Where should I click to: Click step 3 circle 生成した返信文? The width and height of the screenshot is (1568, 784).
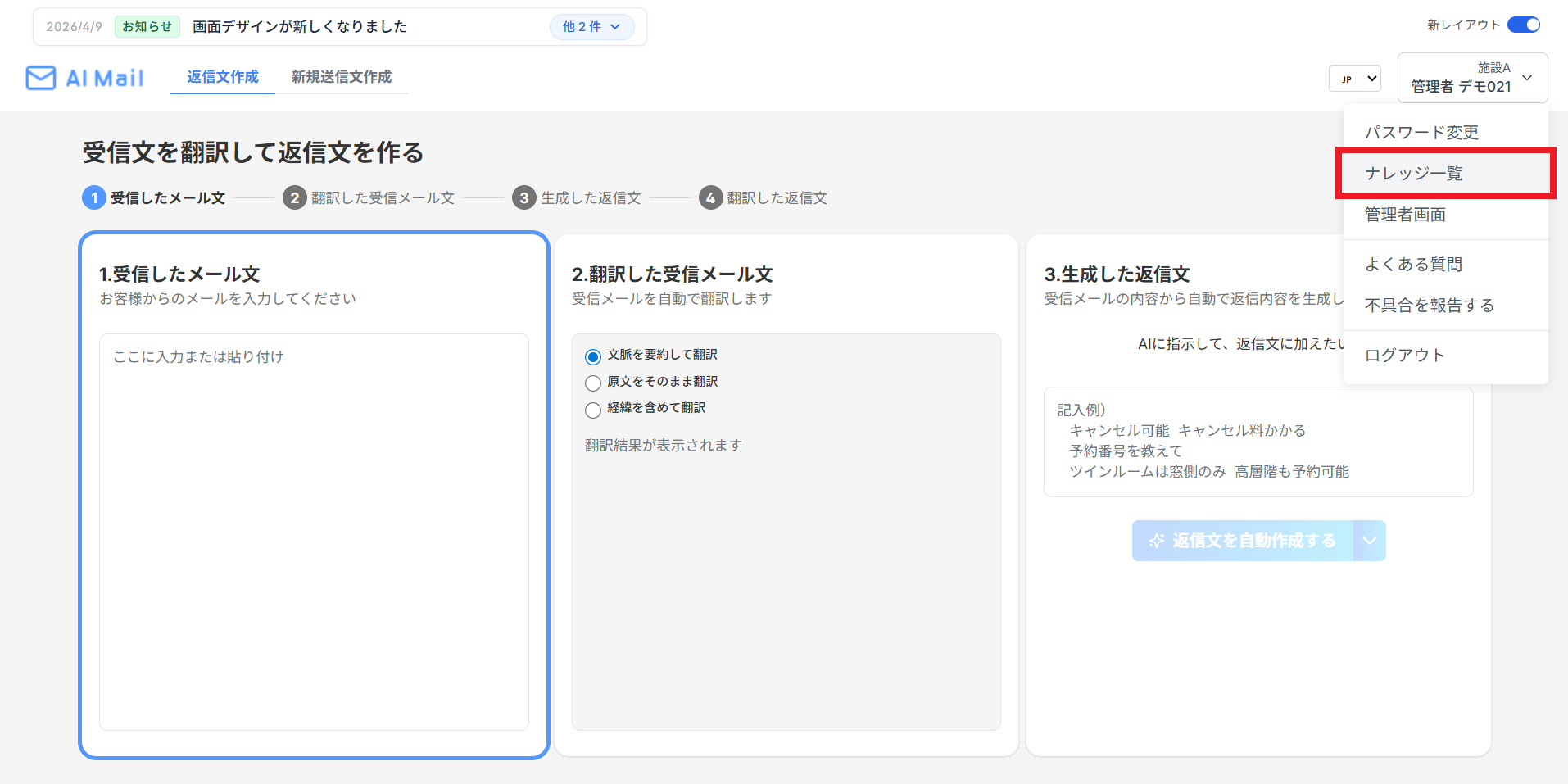pyautogui.click(x=524, y=197)
